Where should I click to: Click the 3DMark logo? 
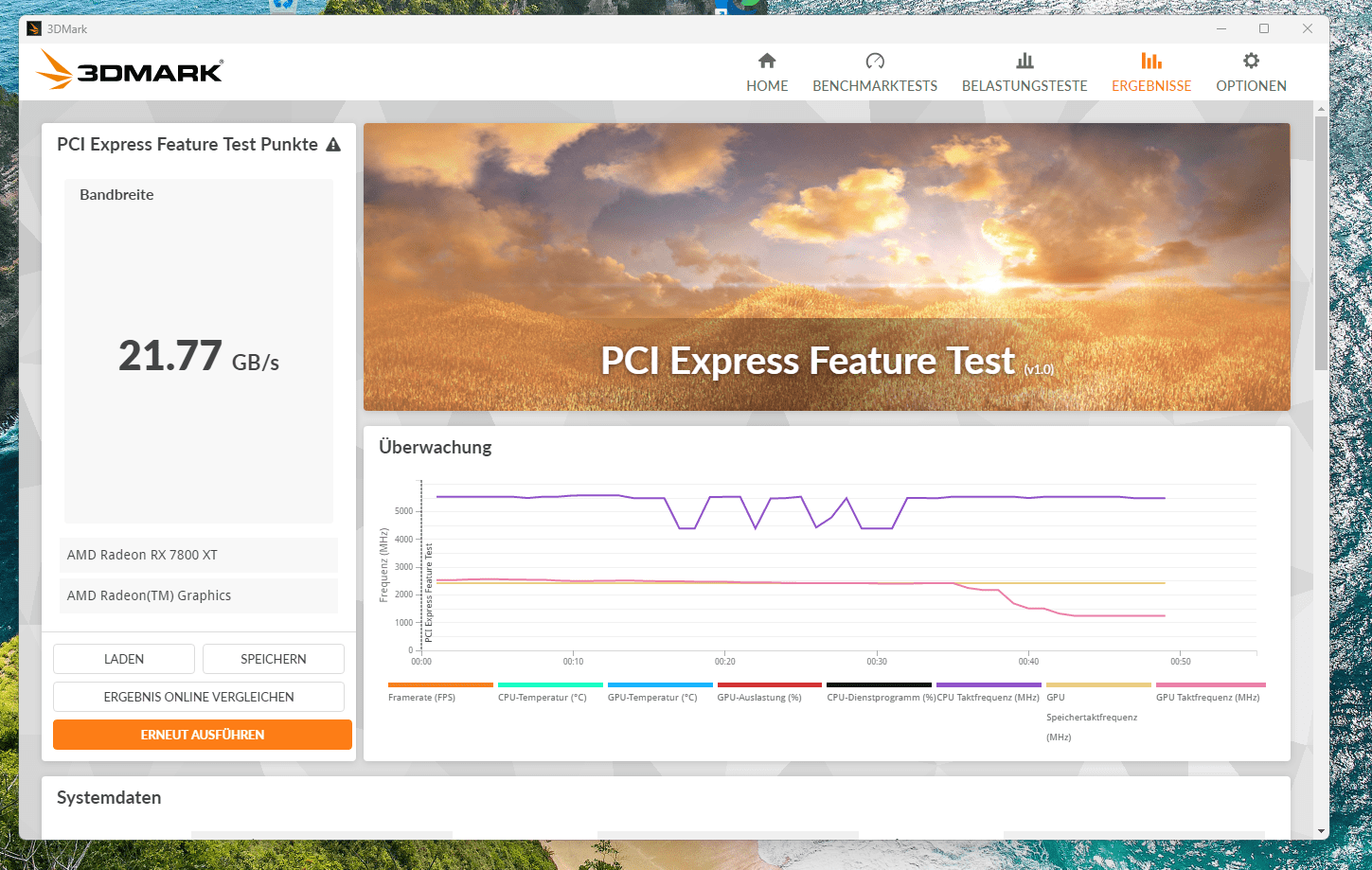(130, 70)
